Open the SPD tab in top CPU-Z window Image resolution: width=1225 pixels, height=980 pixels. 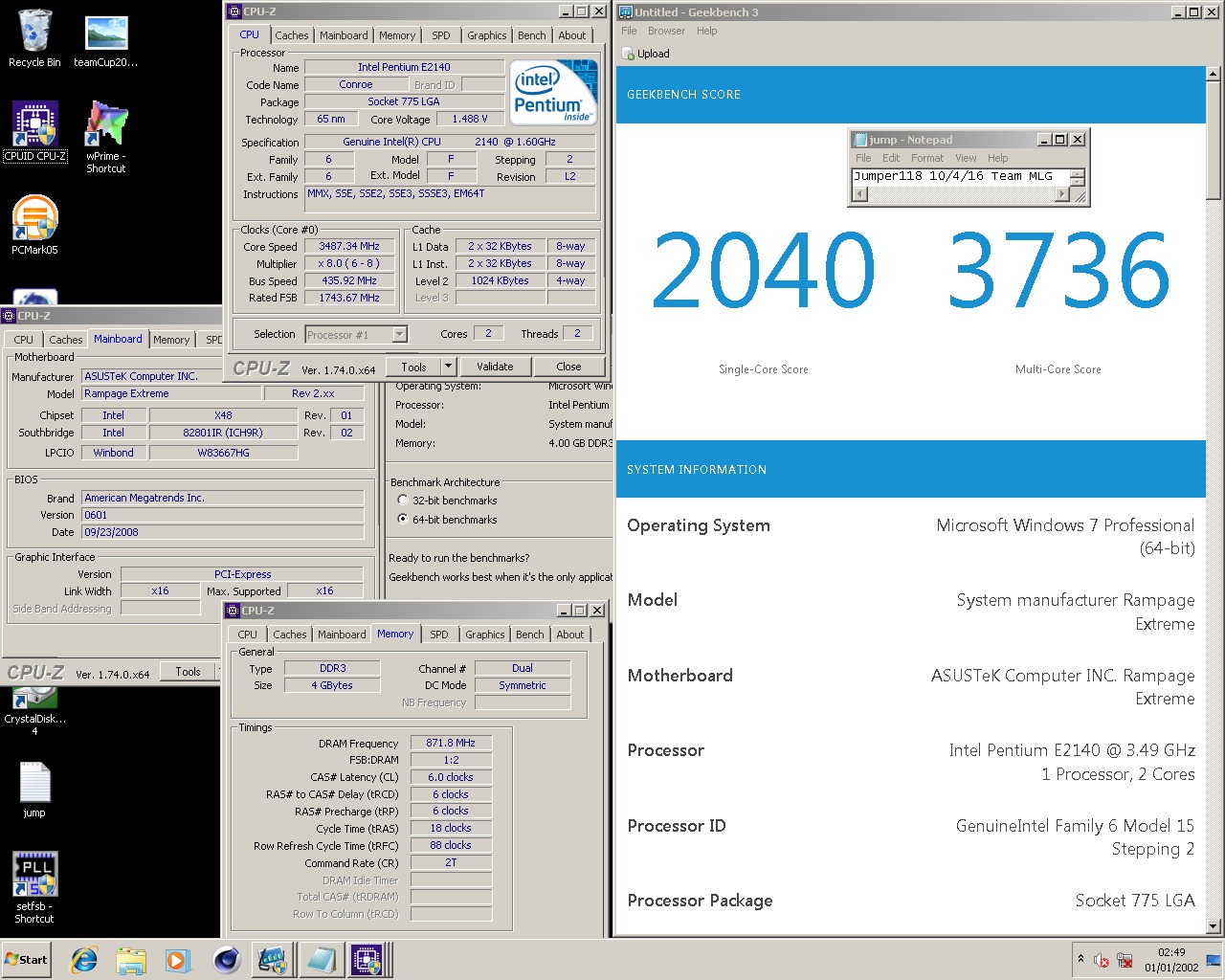[440, 35]
